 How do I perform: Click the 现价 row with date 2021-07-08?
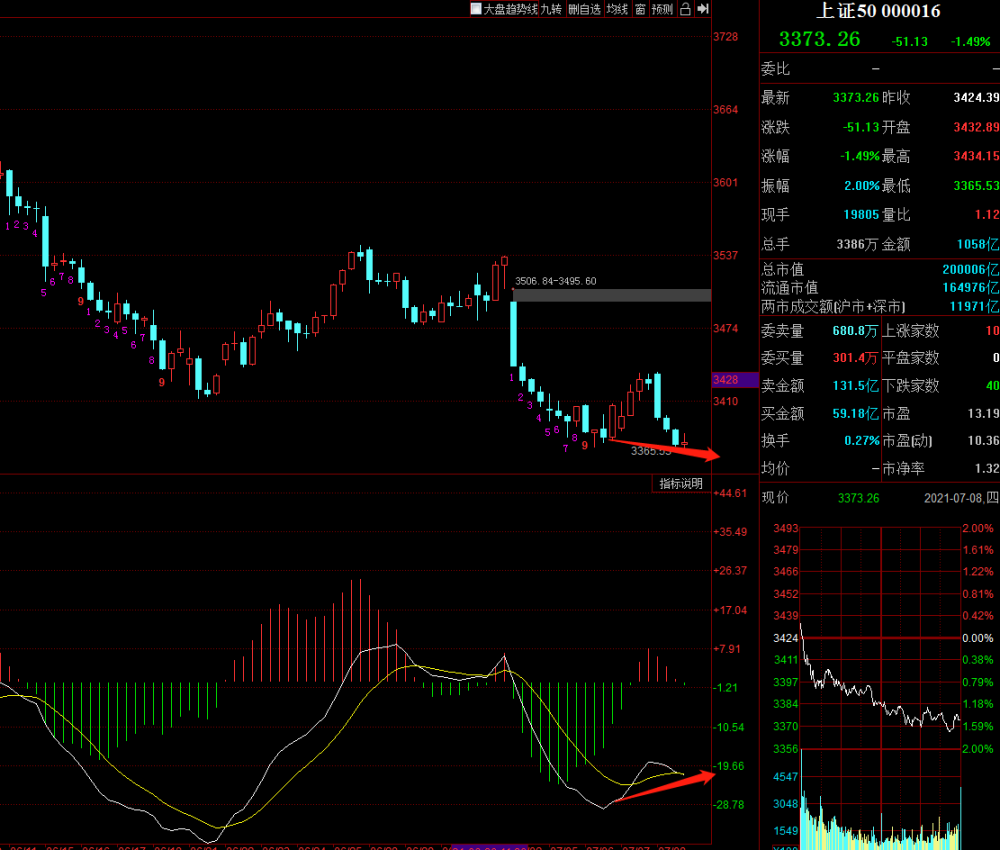tap(878, 498)
